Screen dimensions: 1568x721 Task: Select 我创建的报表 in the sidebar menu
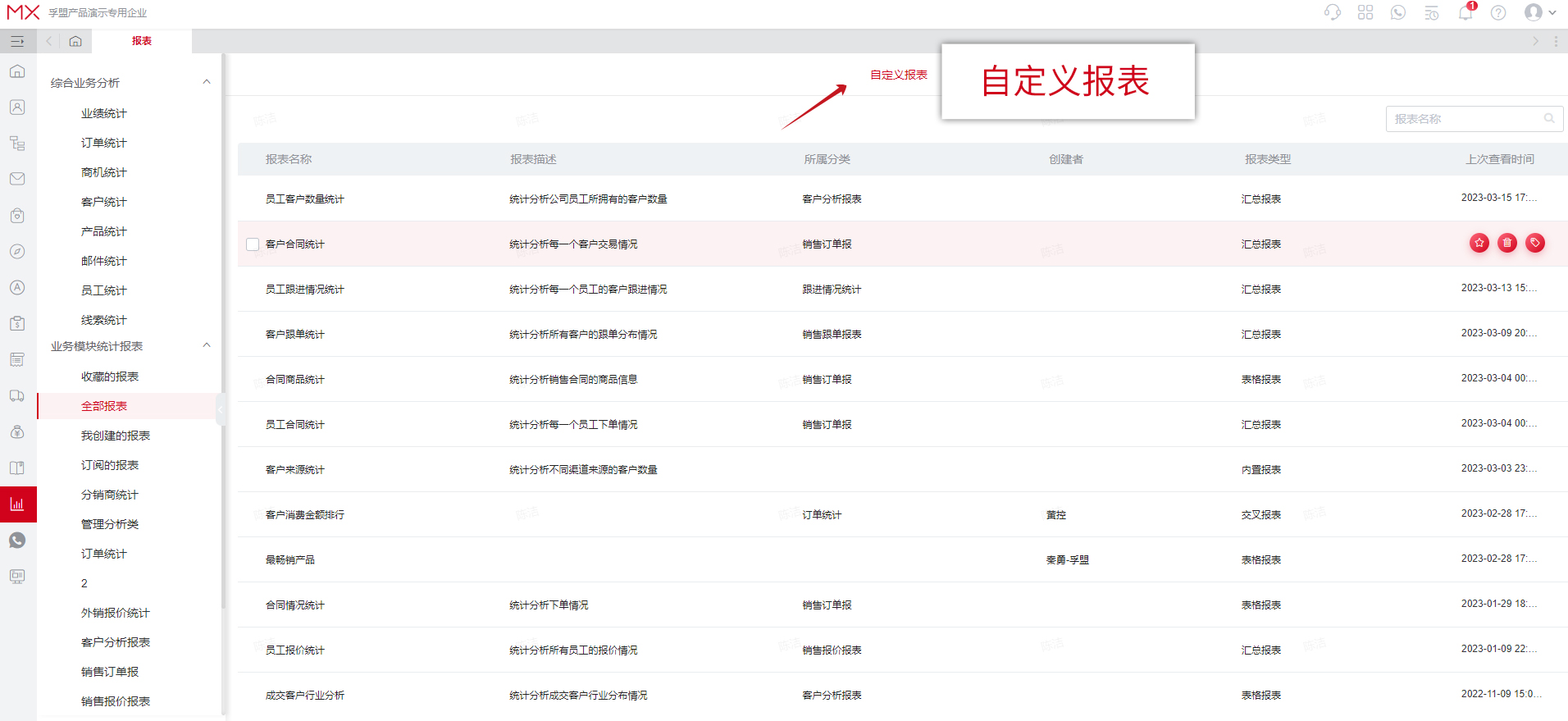point(116,436)
